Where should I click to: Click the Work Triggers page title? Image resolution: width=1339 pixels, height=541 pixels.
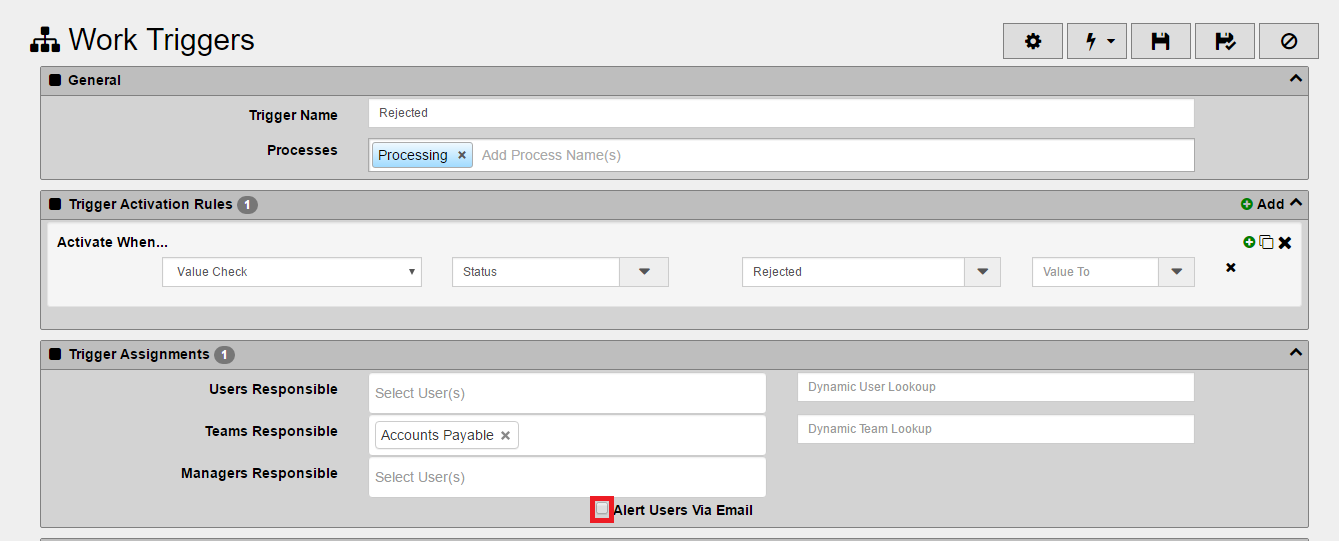[x=162, y=40]
